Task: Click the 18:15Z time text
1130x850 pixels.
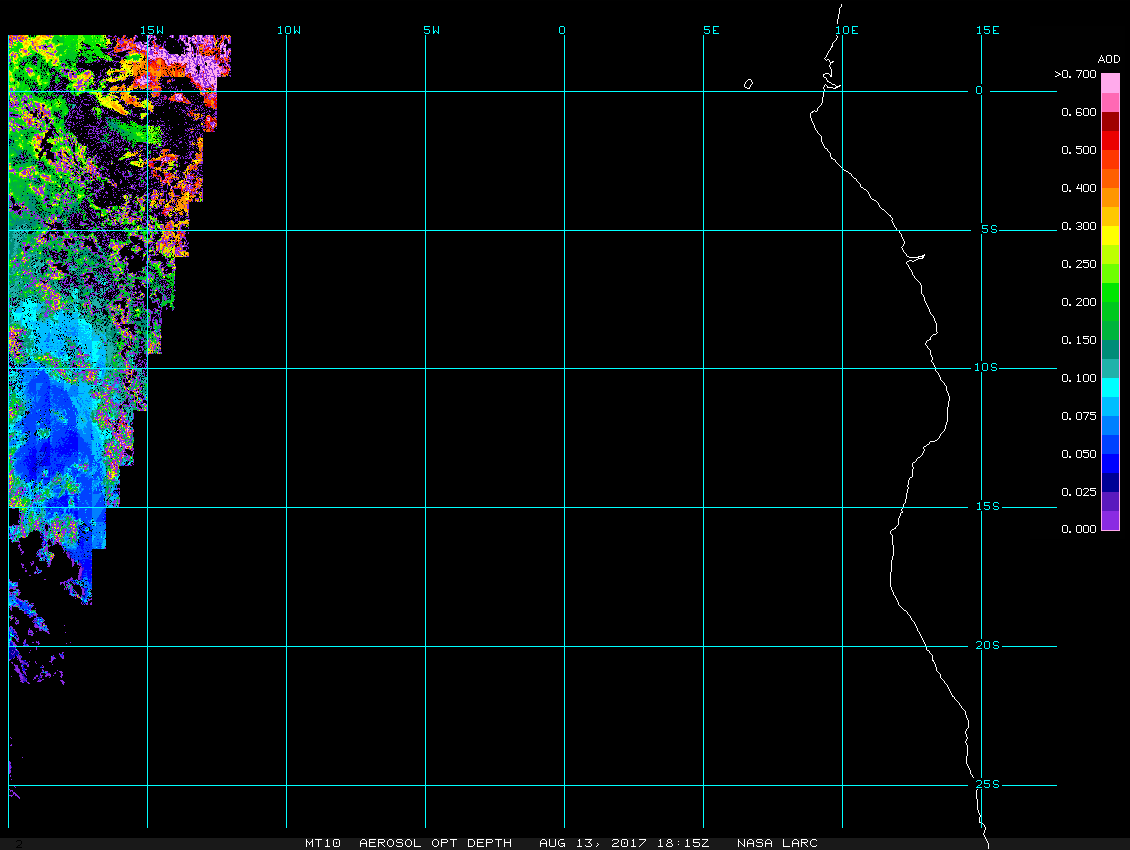Action: (x=683, y=843)
